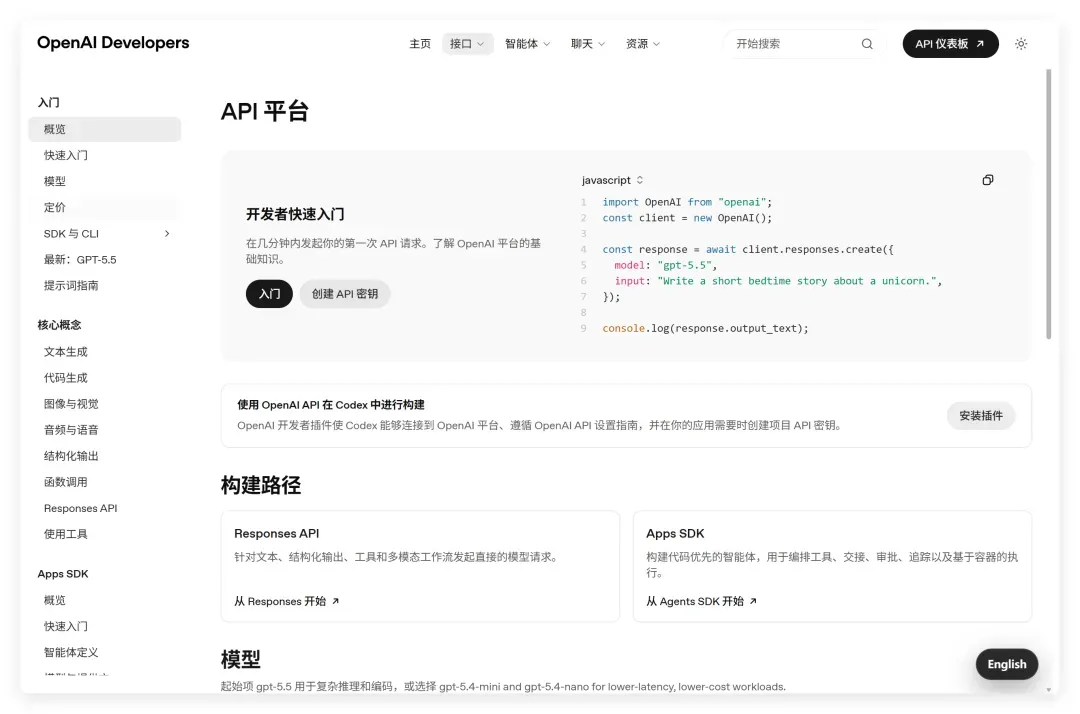The image size is (1080, 714).
Task: Open the 主页 nav item
Action: pyautogui.click(x=419, y=44)
